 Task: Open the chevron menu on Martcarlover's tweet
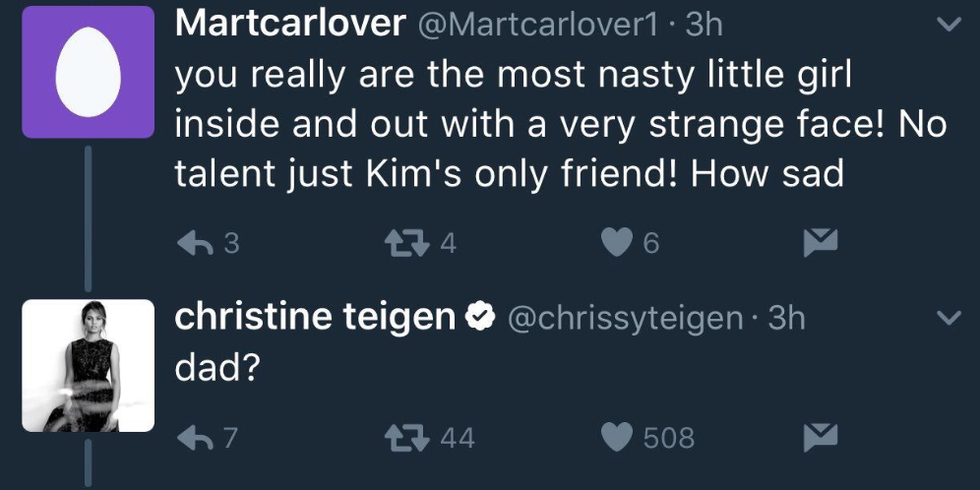tap(946, 27)
